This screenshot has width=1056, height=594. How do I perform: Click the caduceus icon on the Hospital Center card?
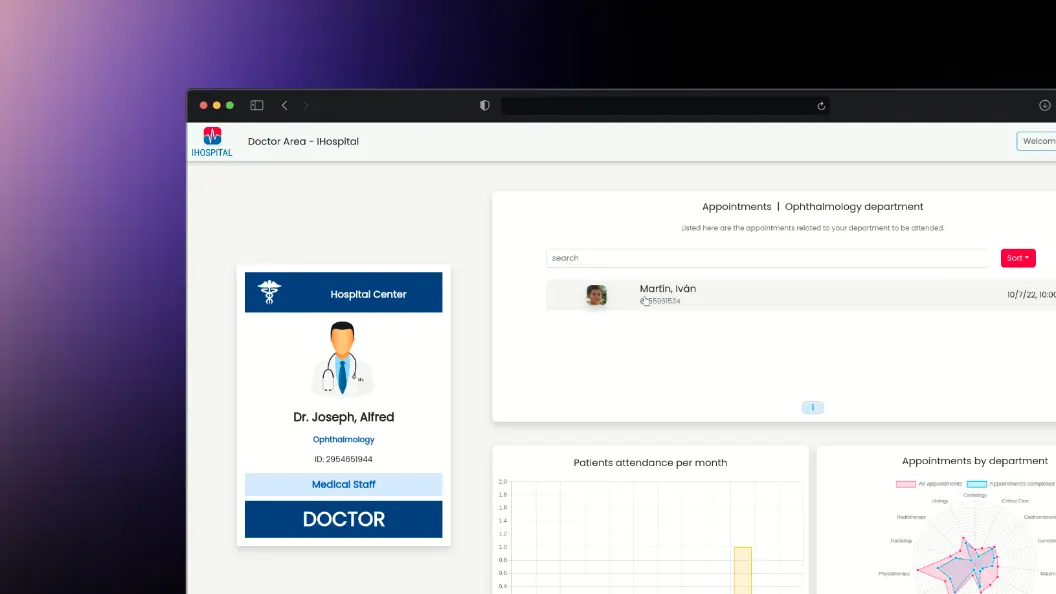tap(268, 291)
